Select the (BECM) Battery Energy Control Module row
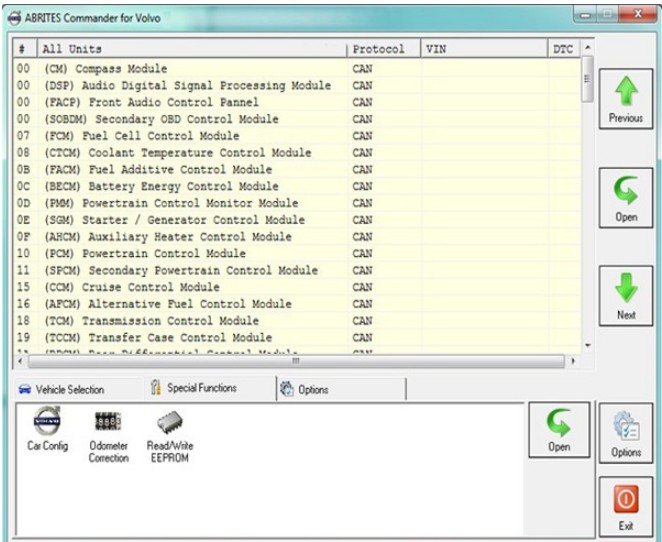 click(x=297, y=186)
